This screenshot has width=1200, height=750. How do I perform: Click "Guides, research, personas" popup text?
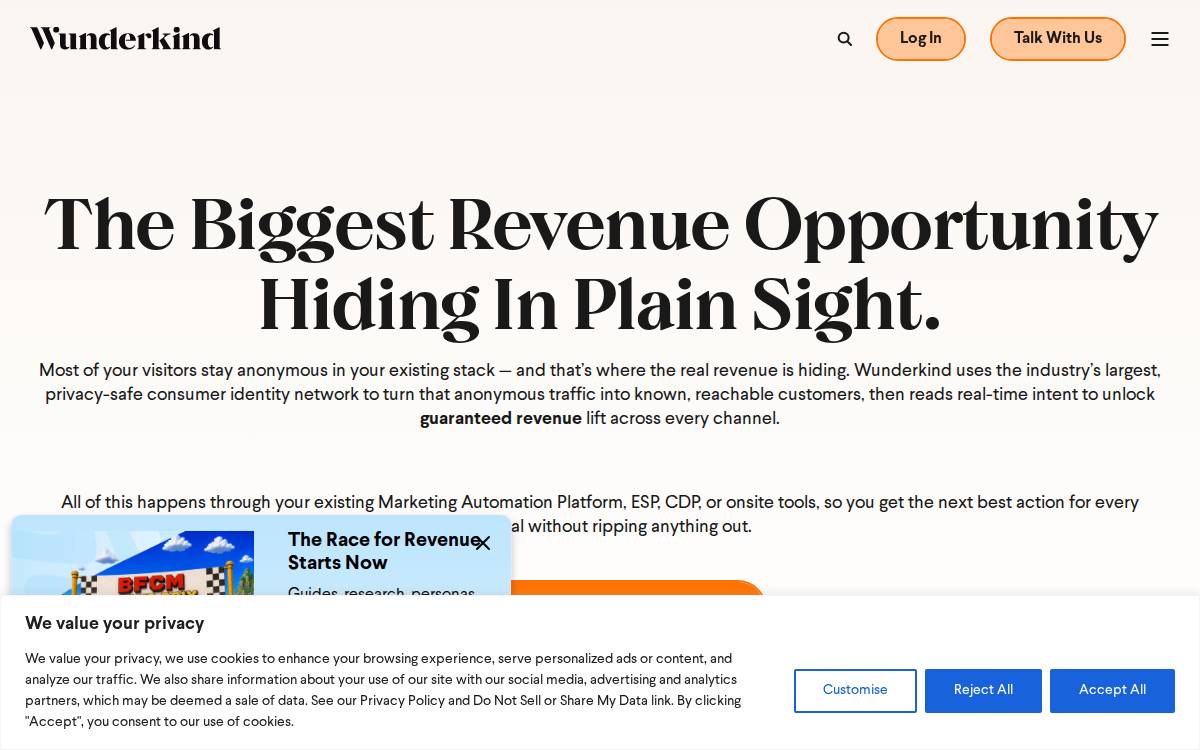pos(381,592)
